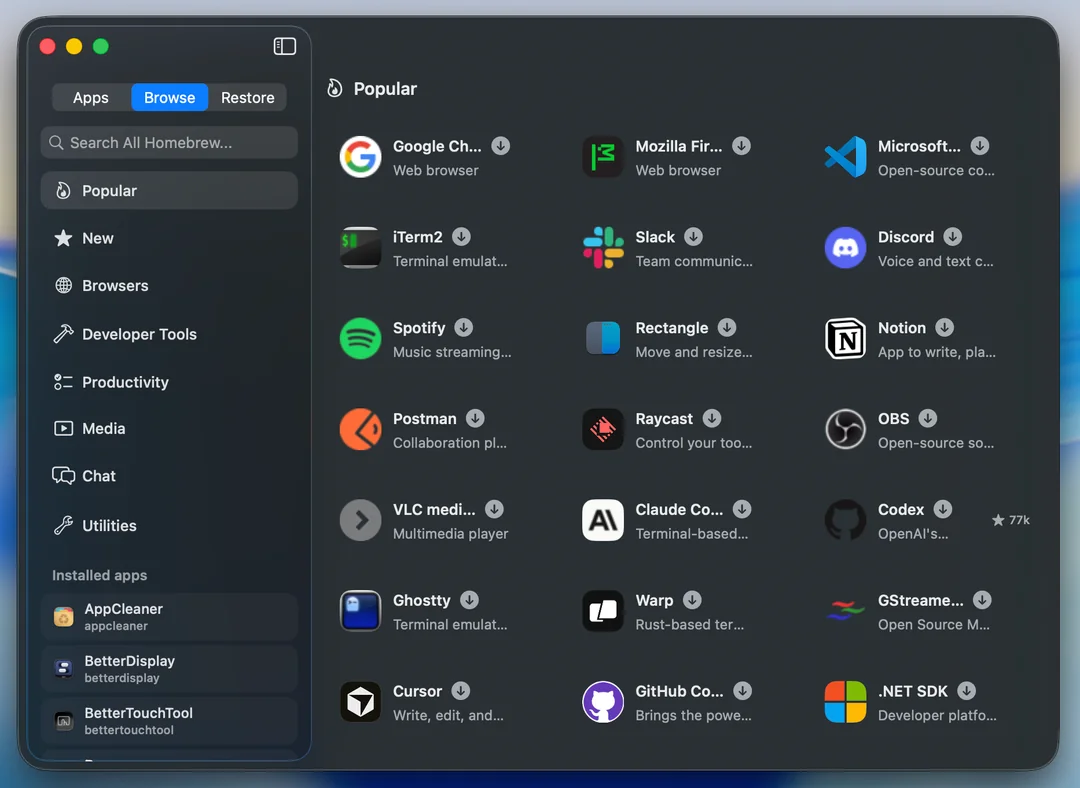Image resolution: width=1080 pixels, height=788 pixels.
Task: Click VLC media player download icon
Action: tap(494, 510)
